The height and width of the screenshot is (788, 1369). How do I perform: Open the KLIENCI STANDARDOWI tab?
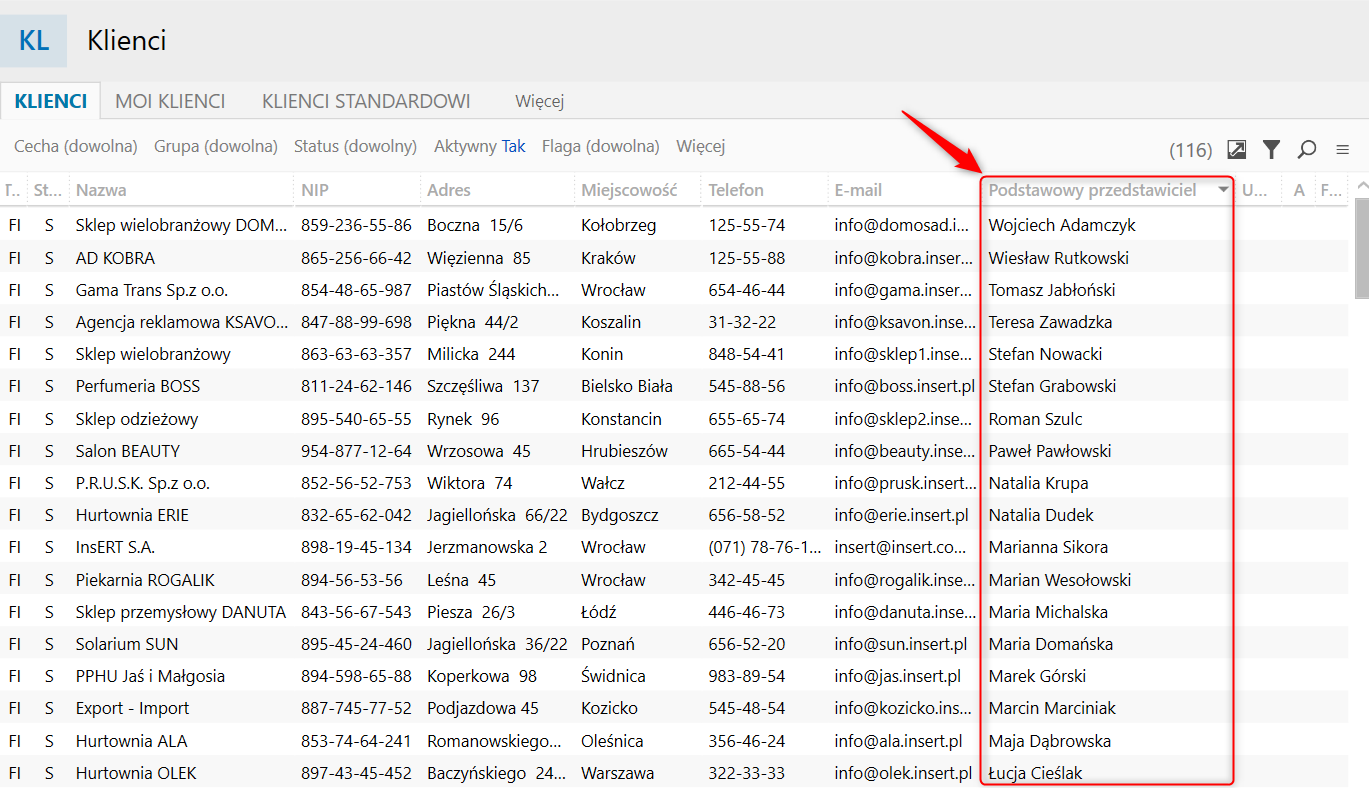click(366, 101)
